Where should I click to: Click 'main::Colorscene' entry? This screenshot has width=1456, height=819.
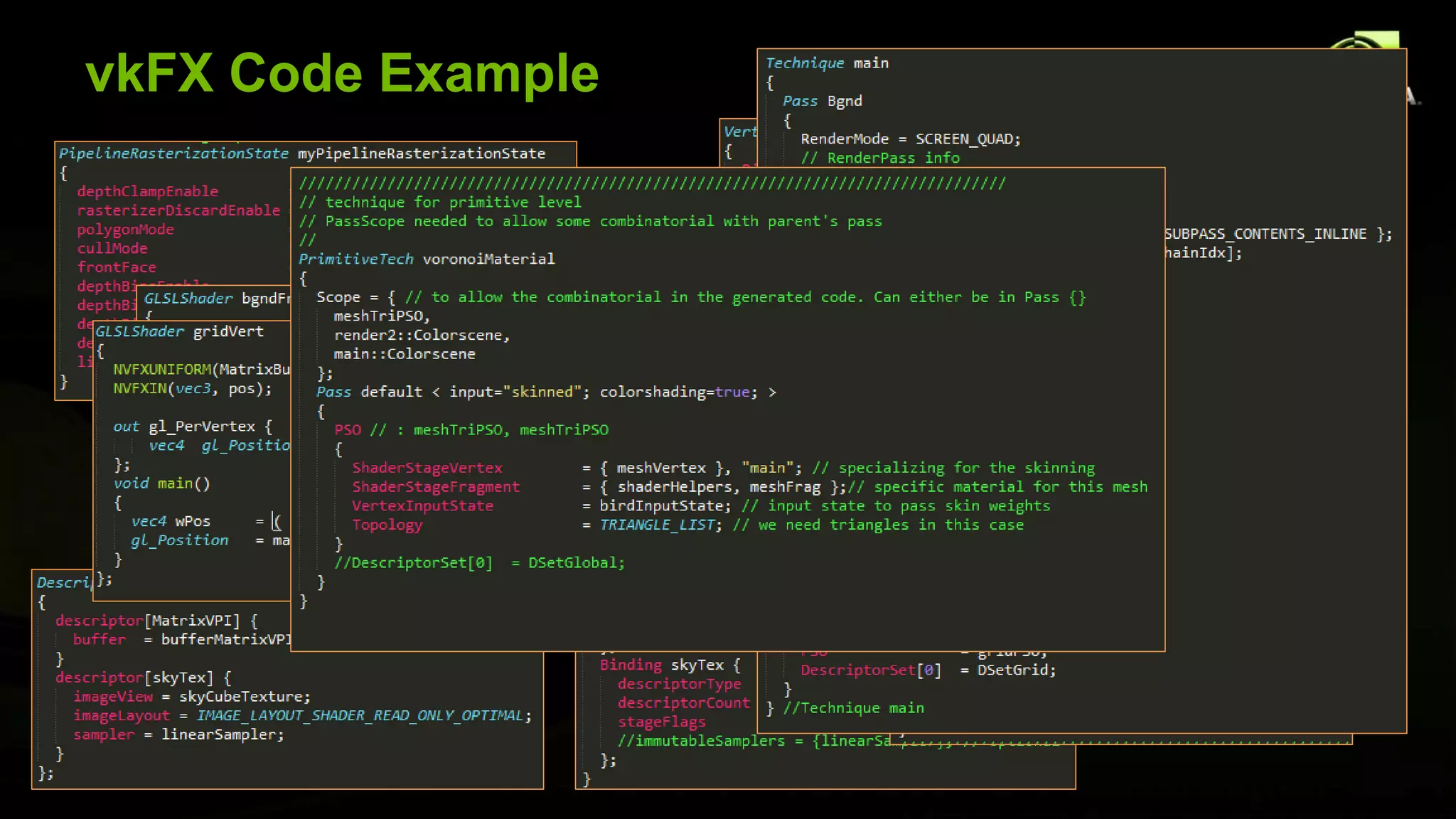[x=405, y=354]
